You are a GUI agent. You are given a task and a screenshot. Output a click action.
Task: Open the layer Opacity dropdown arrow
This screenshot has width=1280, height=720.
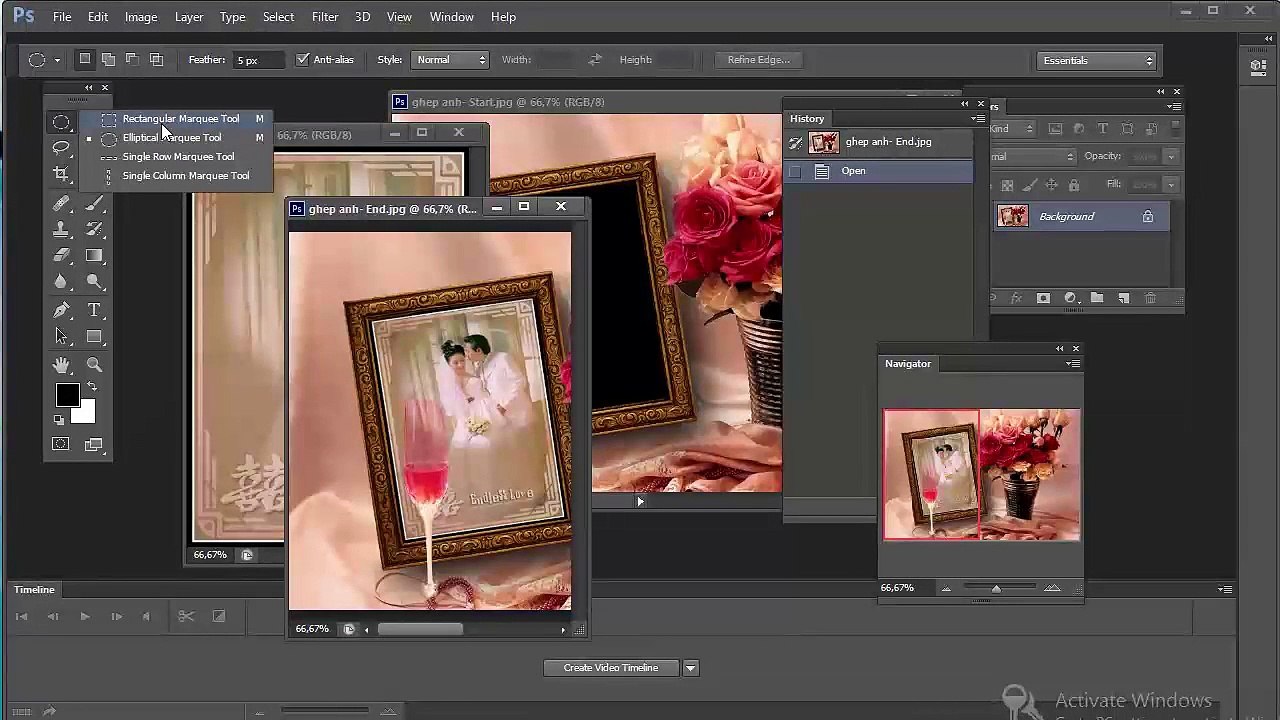[x=1171, y=156]
